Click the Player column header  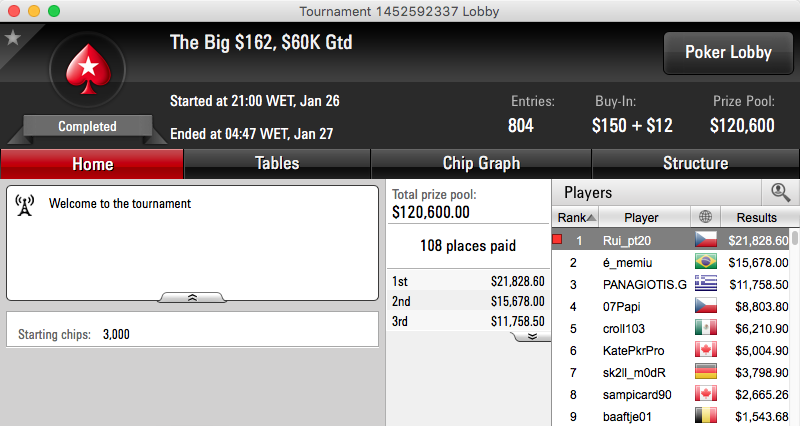click(641, 217)
